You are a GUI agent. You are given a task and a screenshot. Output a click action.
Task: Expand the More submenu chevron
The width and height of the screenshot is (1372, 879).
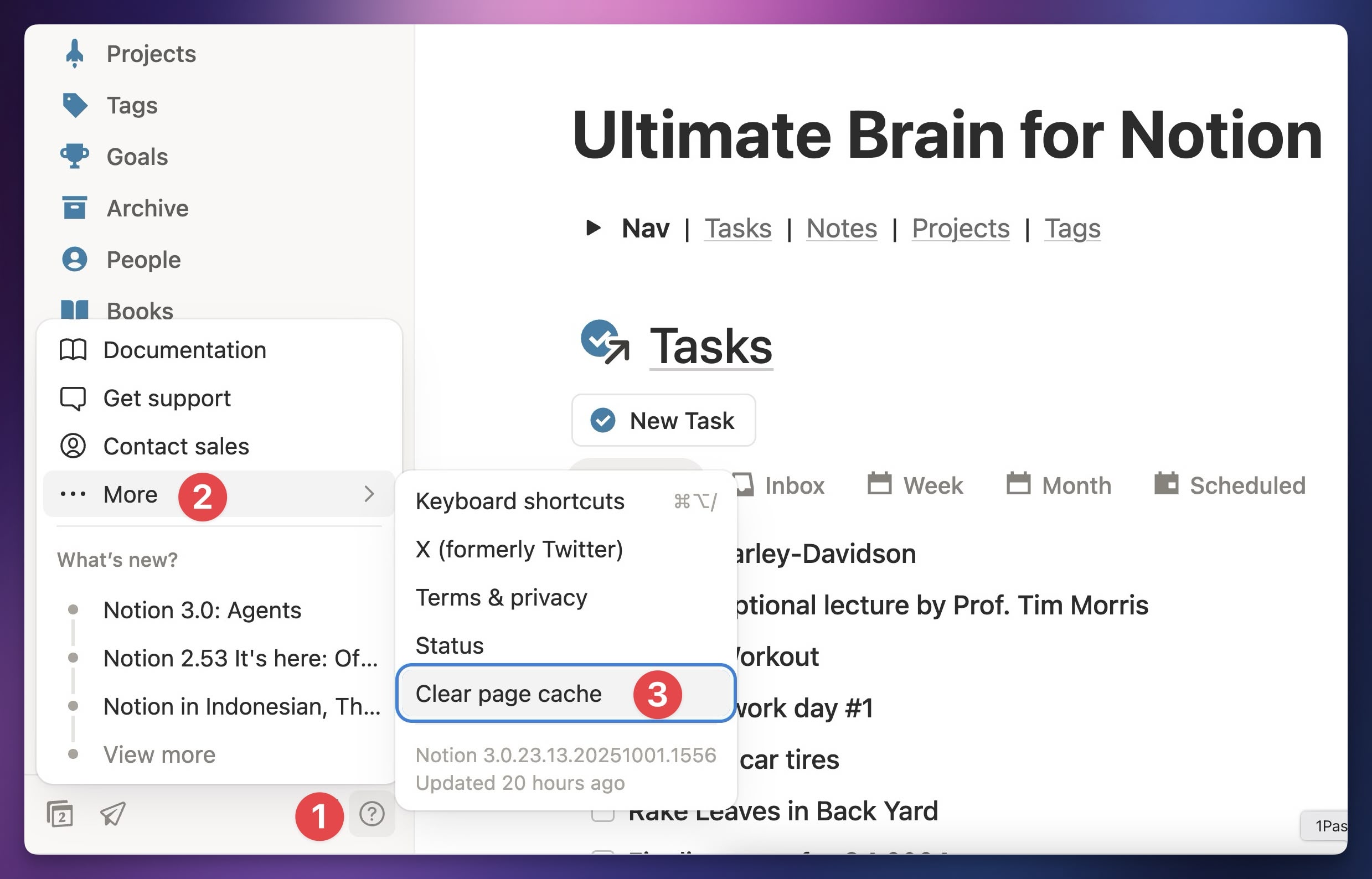coord(369,494)
